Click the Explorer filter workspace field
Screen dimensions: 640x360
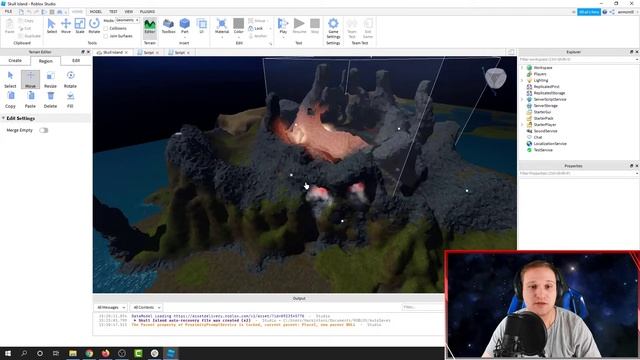(x=578, y=60)
